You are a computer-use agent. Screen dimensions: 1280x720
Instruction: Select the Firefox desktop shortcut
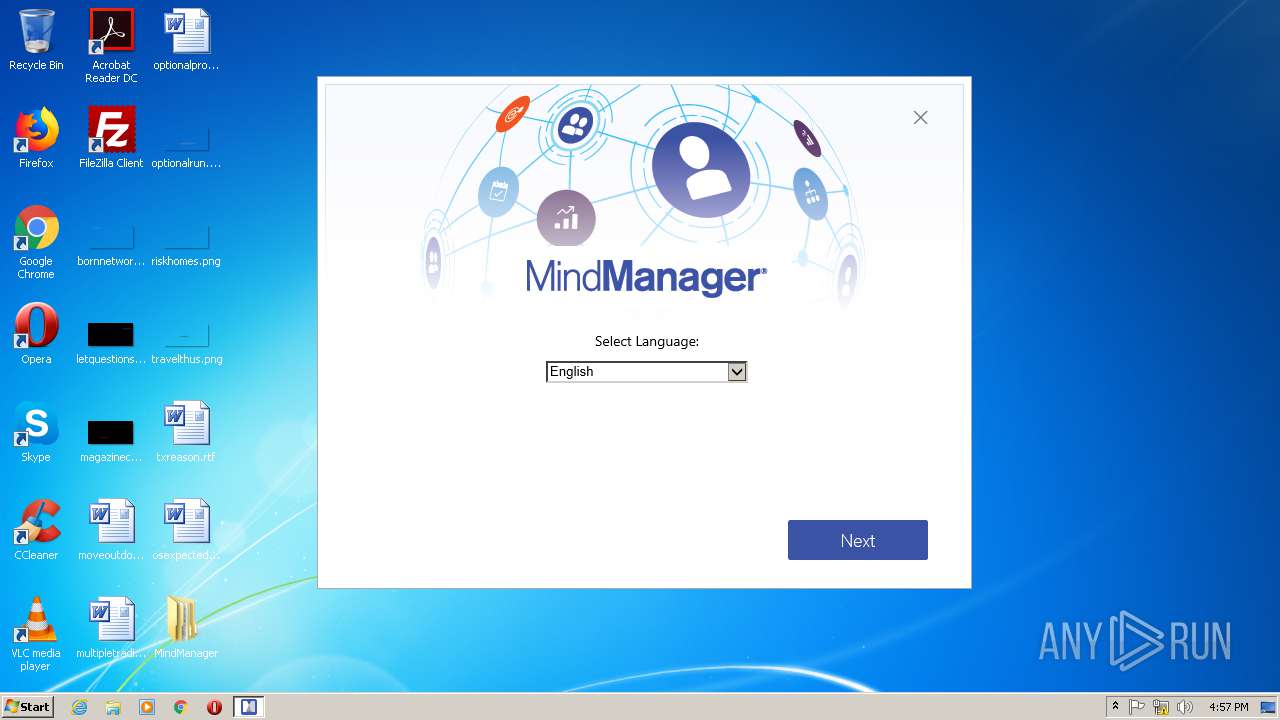coord(36,138)
